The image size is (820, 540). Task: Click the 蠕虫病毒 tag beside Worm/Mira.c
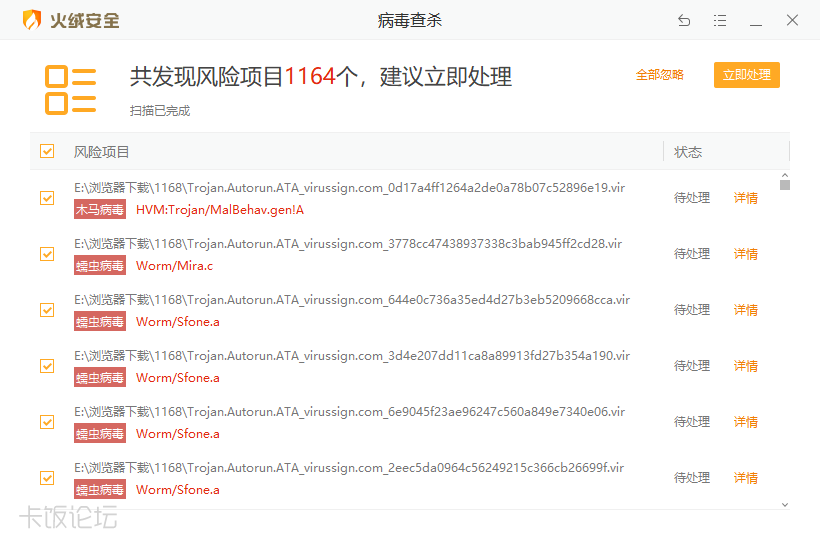100,266
